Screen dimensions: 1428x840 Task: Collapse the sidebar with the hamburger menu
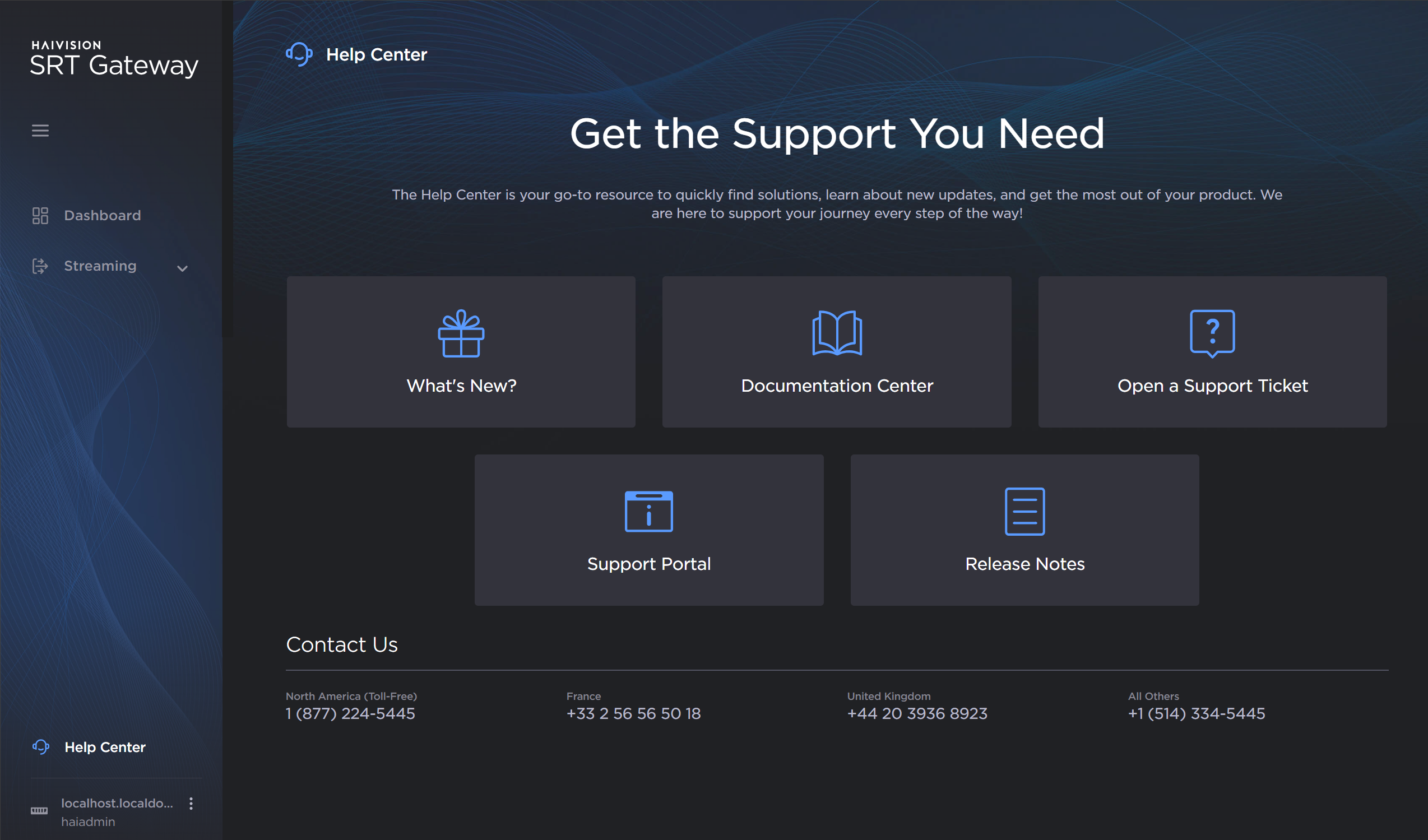(40, 131)
